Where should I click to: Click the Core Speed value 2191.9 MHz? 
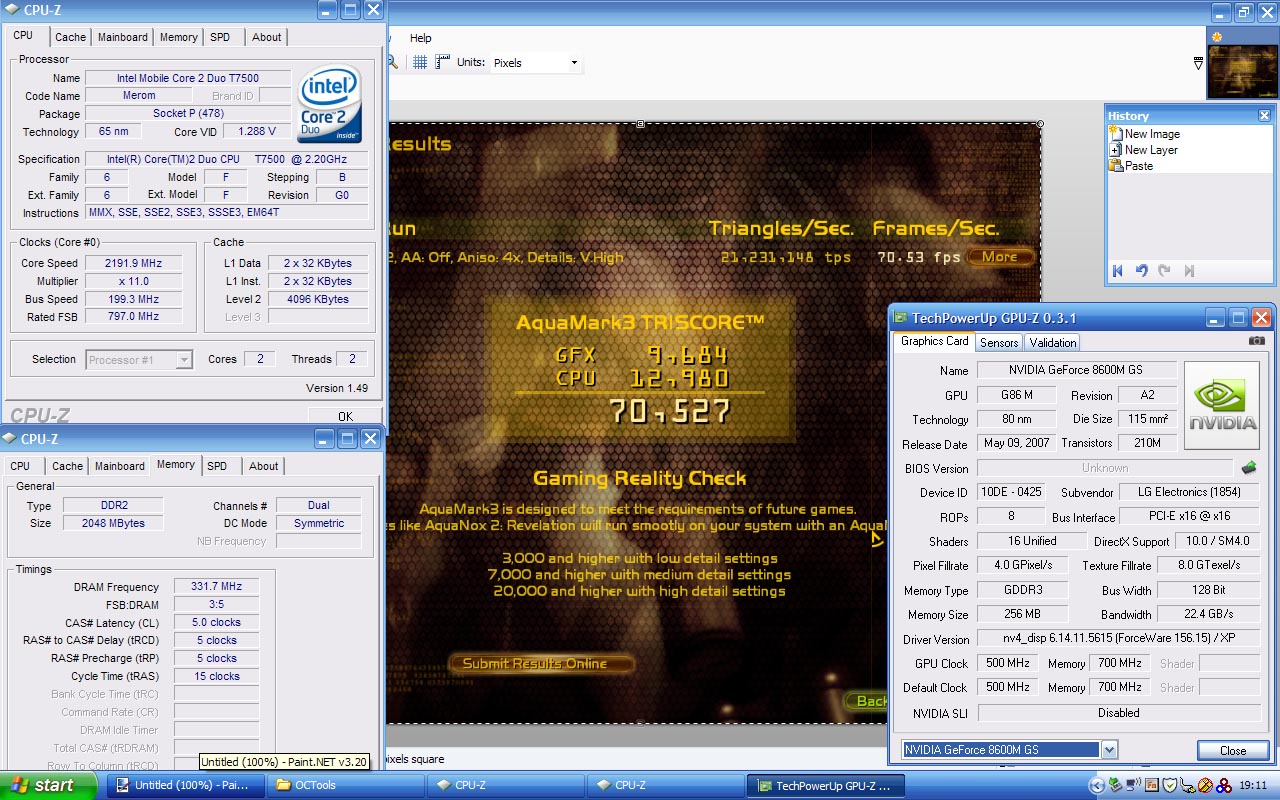pos(133,263)
